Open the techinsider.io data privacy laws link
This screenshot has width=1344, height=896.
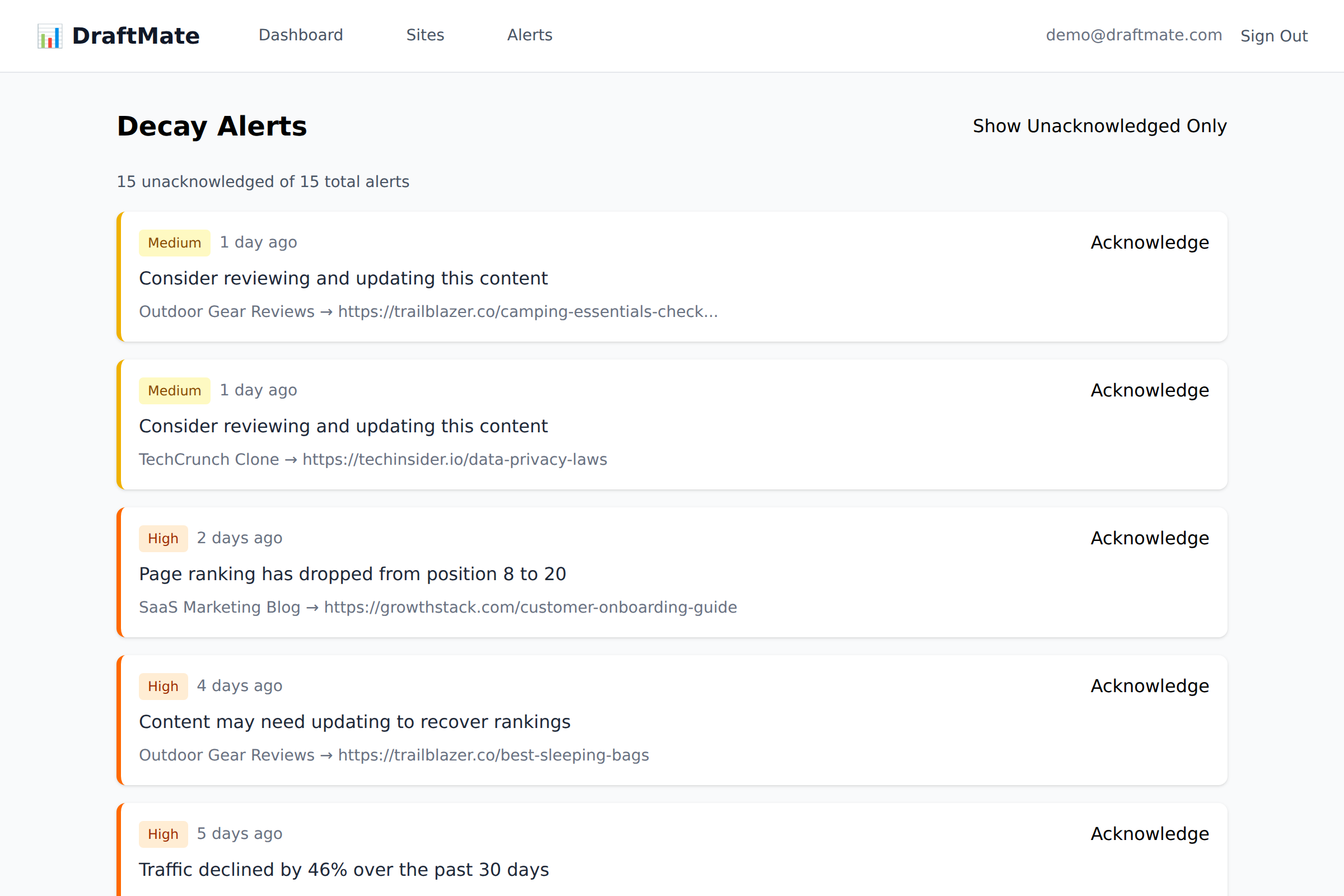click(454, 459)
